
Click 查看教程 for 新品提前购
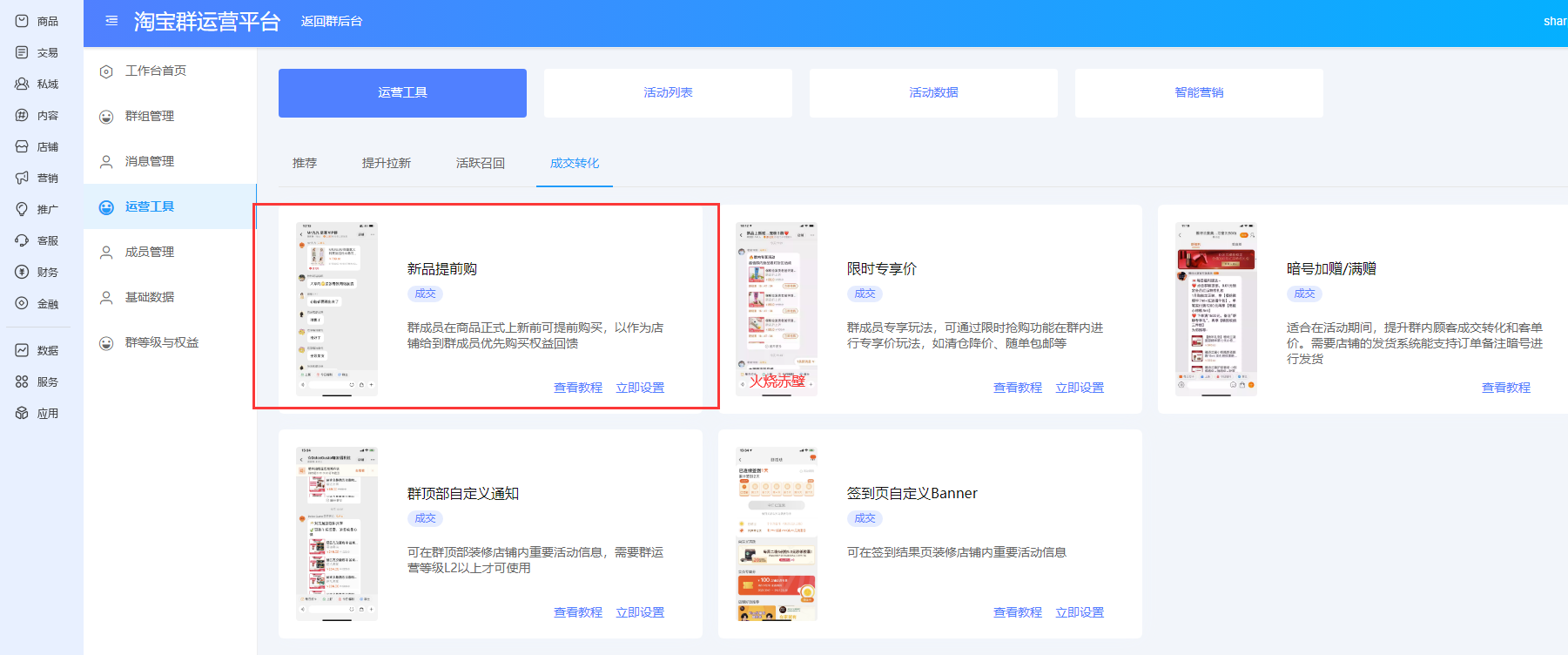click(578, 388)
